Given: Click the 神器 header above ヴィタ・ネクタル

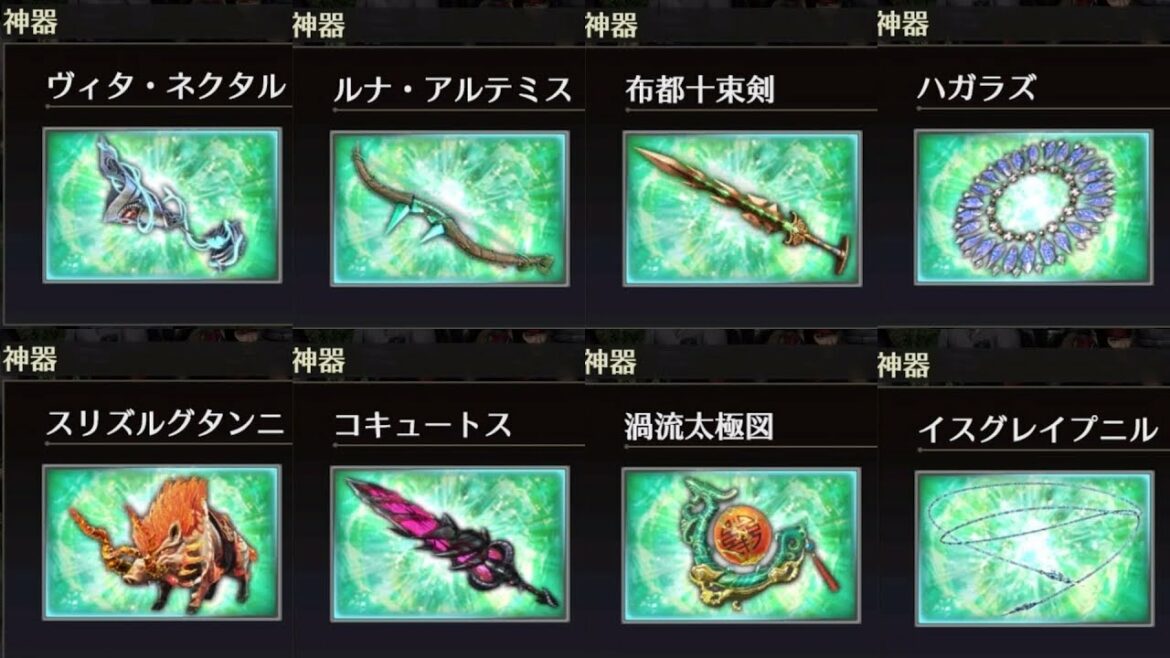Looking at the screenshot, I should [30, 22].
